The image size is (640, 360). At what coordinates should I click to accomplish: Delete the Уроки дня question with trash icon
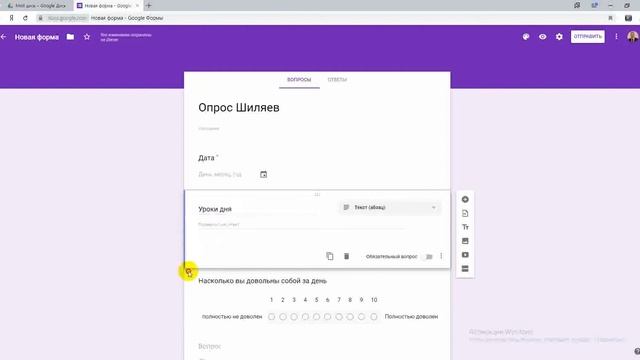click(x=346, y=256)
